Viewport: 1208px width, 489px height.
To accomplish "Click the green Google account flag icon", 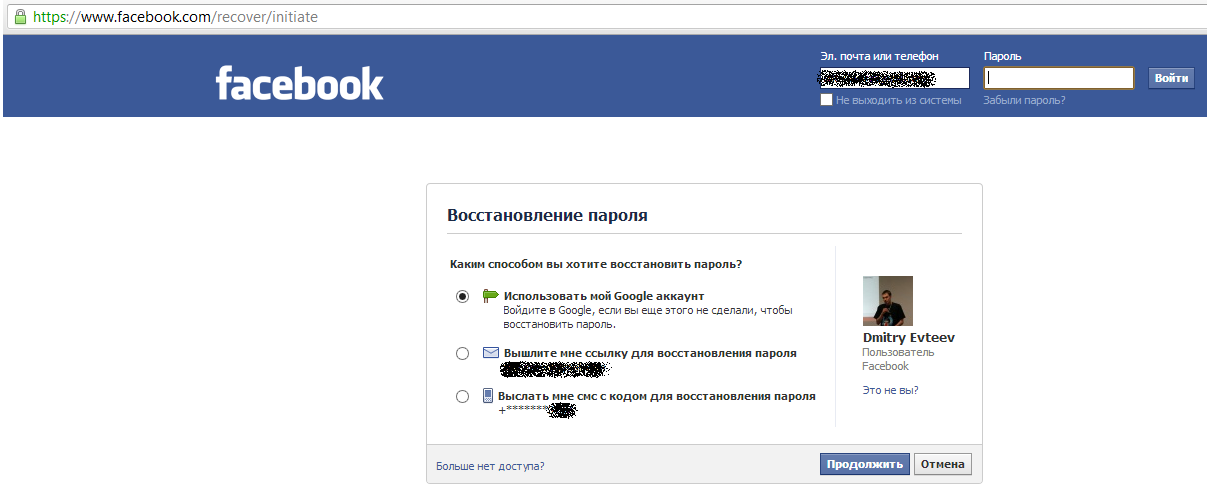I will (490, 295).
